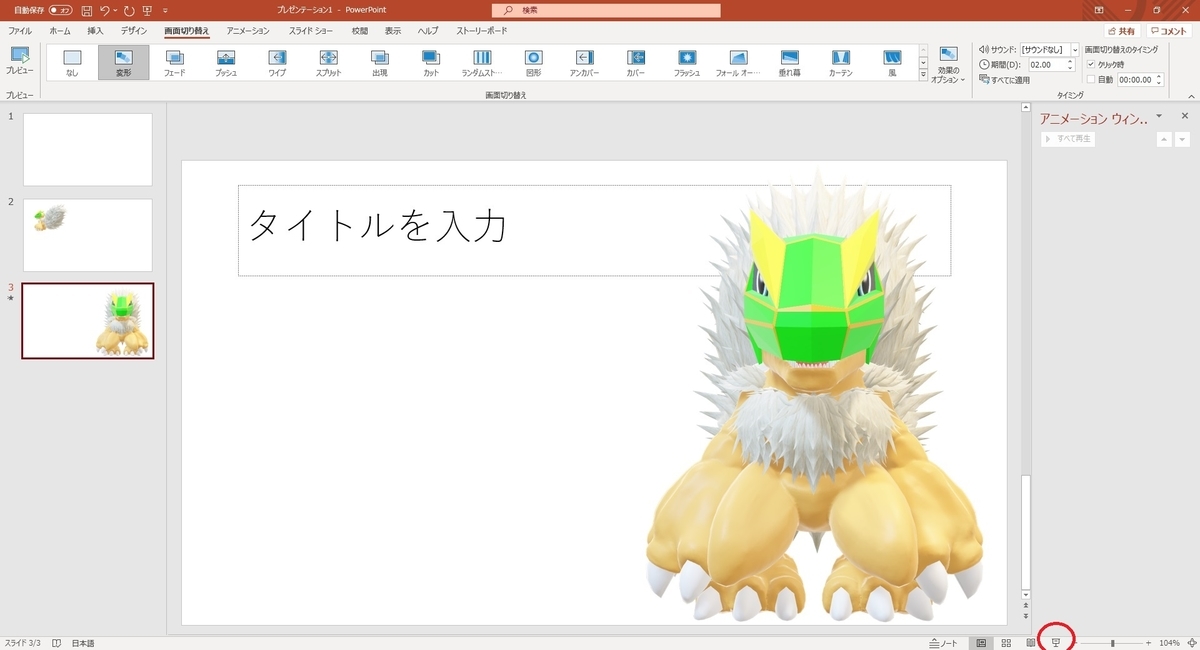Image resolution: width=1200 pixels, height=650 pixels.
Task: Click the Save icon in title bar
Action: pyautogui.click(x=87, y=9)
